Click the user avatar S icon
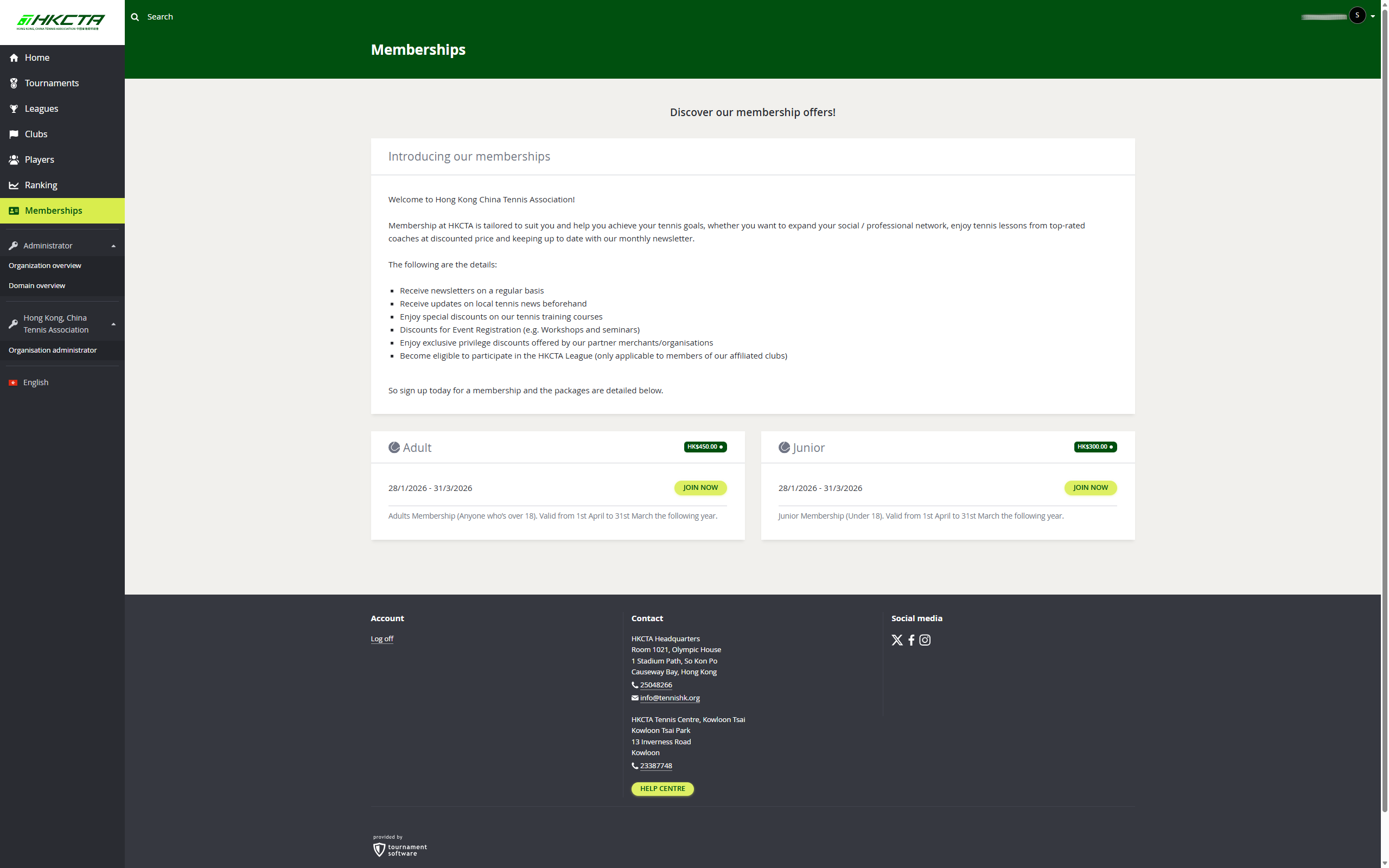The image size is (1389, 868). [1357, 16]
